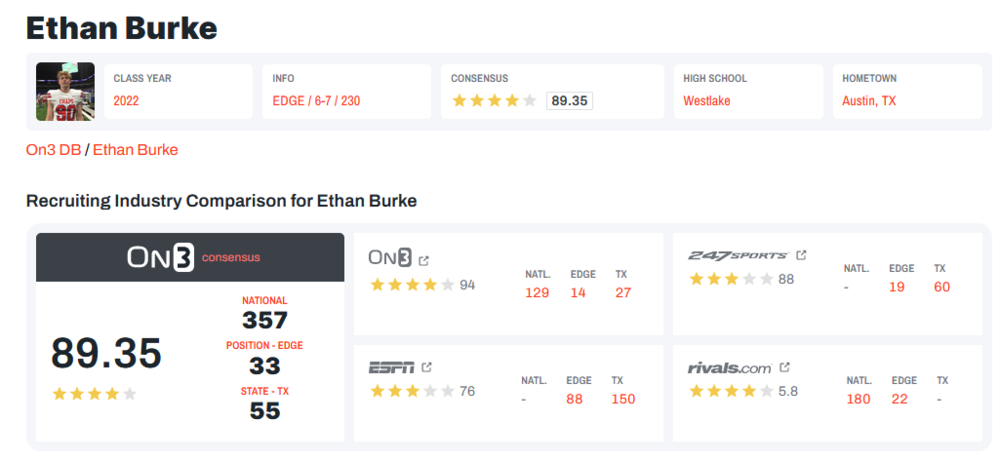Click the ESPN logo

pyautogui.click(x=391, y=367)
